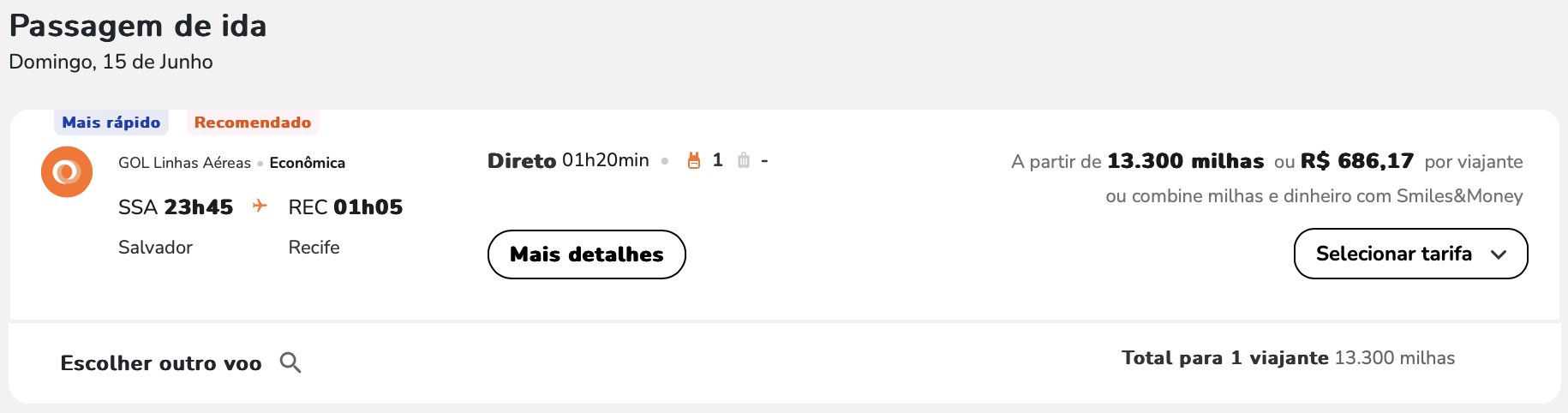Click the Smiles&Money combine text
1568x413 pixels.
coord(1314,196)
